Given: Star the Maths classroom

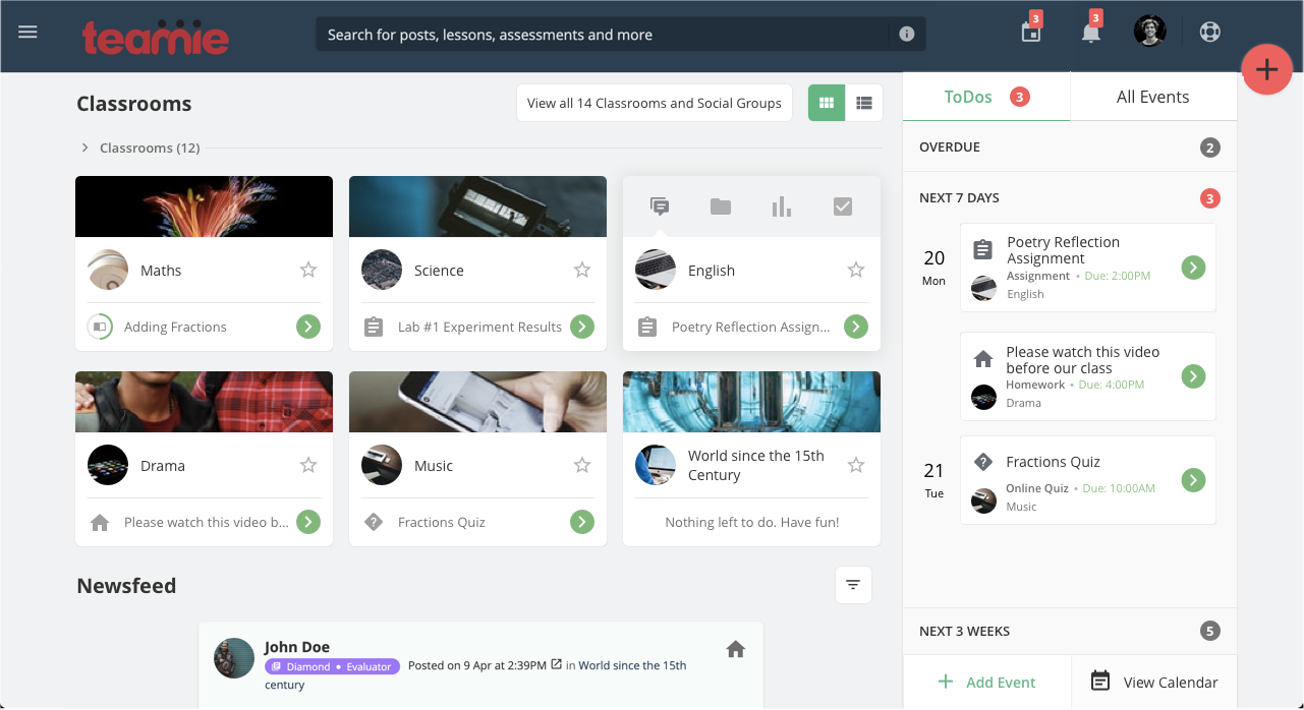Looking at the screenshot, I should pos(308,270).
